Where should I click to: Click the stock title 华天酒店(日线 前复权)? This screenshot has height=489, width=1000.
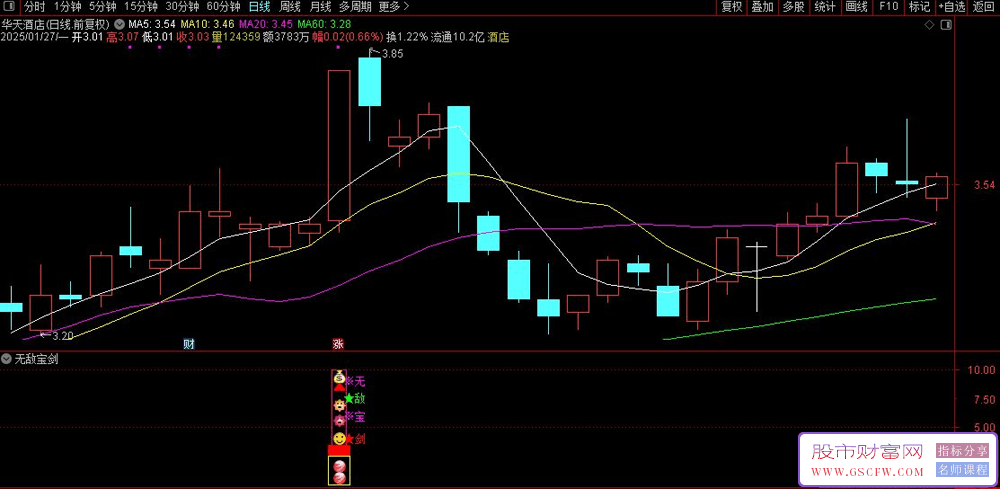pos(56,24)
